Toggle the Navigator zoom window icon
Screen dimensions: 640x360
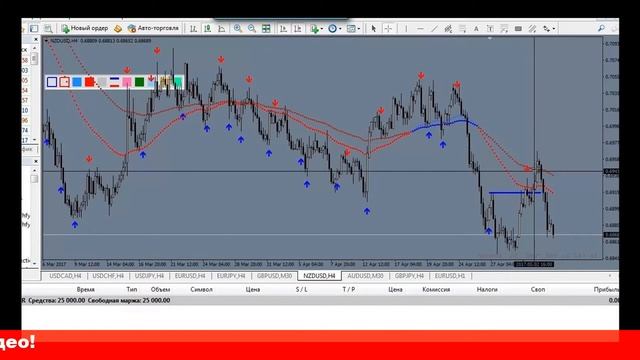point(48,29)
